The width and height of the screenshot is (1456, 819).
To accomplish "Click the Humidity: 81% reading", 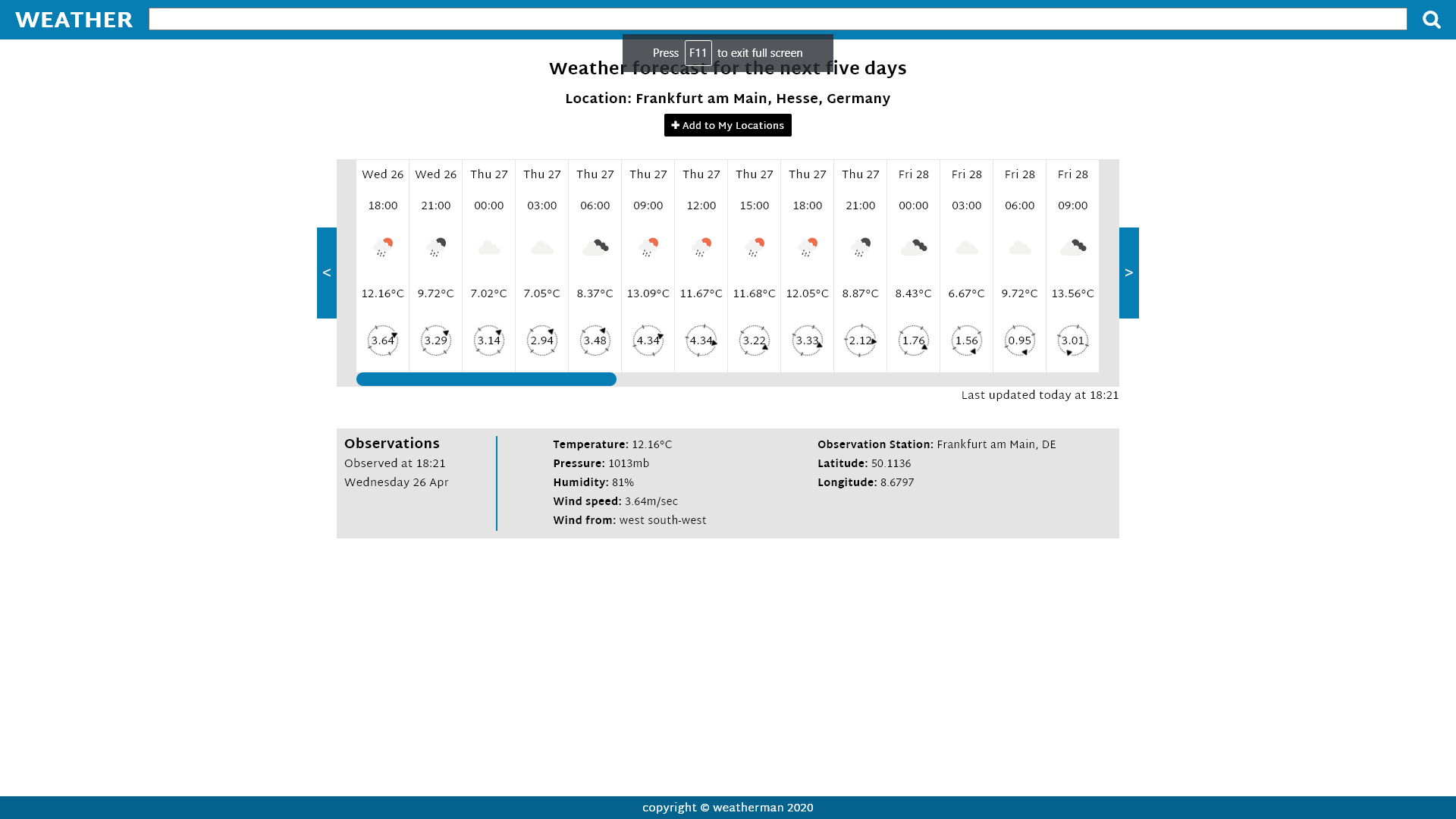I will click(594, 483).
